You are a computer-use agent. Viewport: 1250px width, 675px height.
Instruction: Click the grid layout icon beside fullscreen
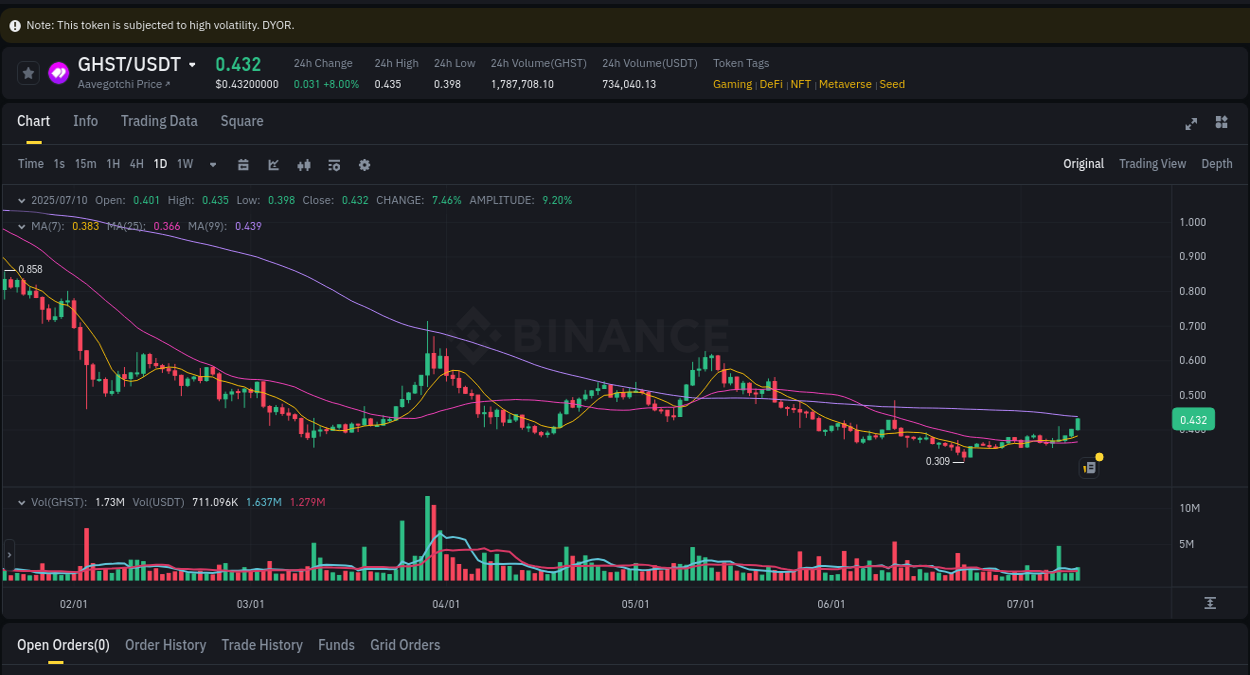(x=1221, y=122)
